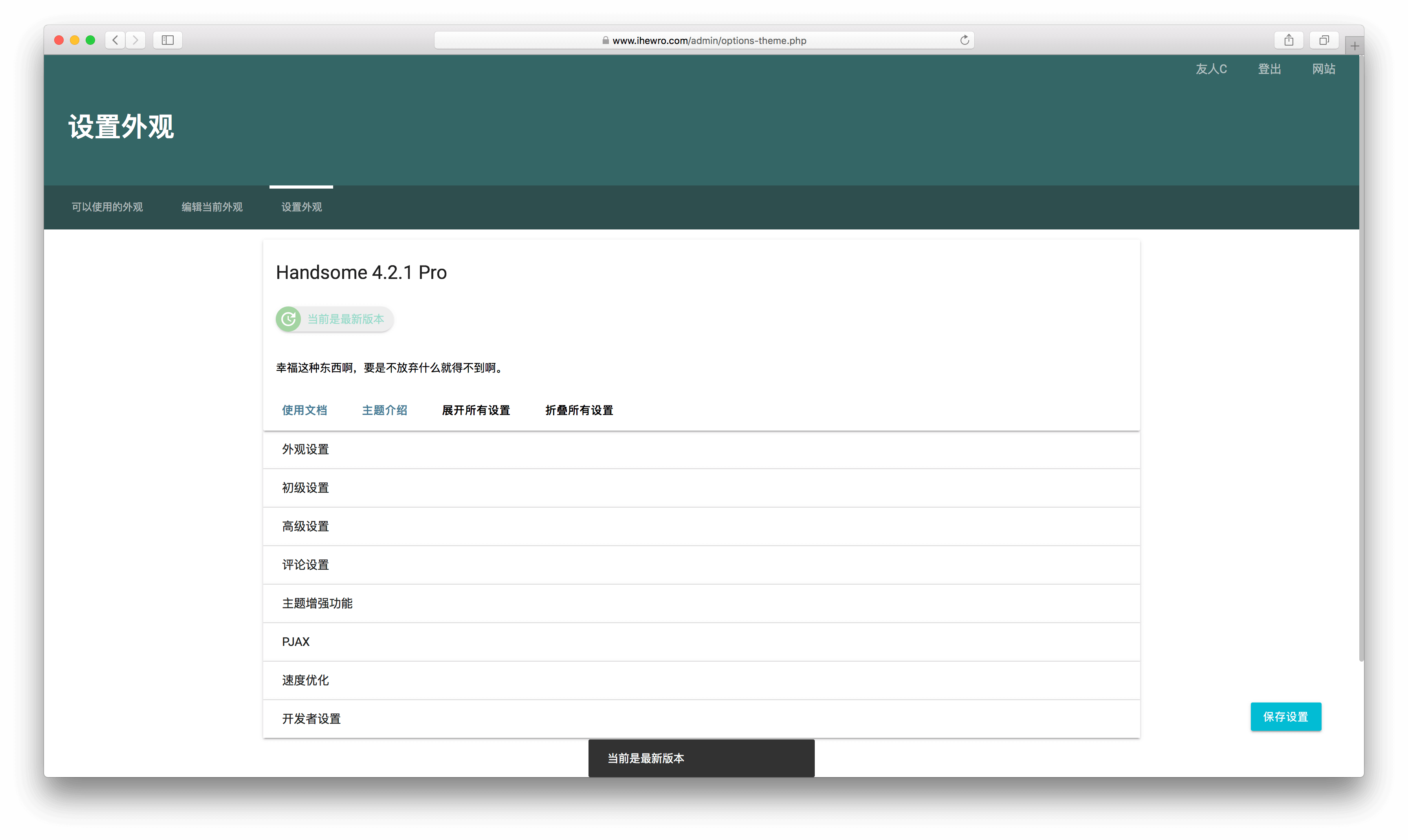The image size is (1408, 840).
Task: Click the 幸福这种东西啊 quote text
Action: (390, 368)
